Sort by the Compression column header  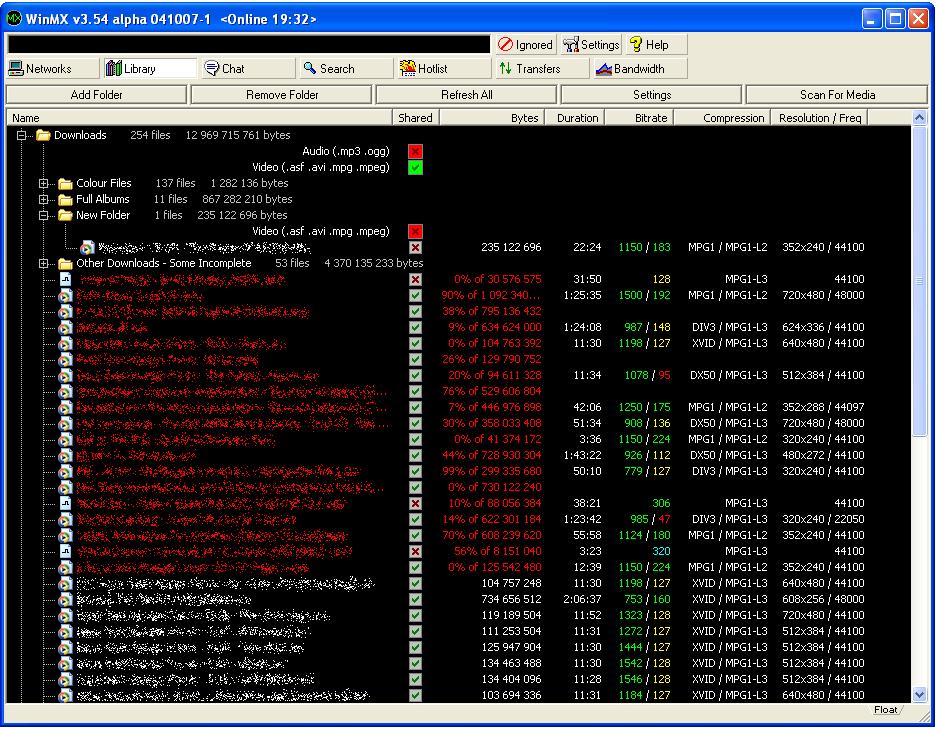(x=722, y=118)
